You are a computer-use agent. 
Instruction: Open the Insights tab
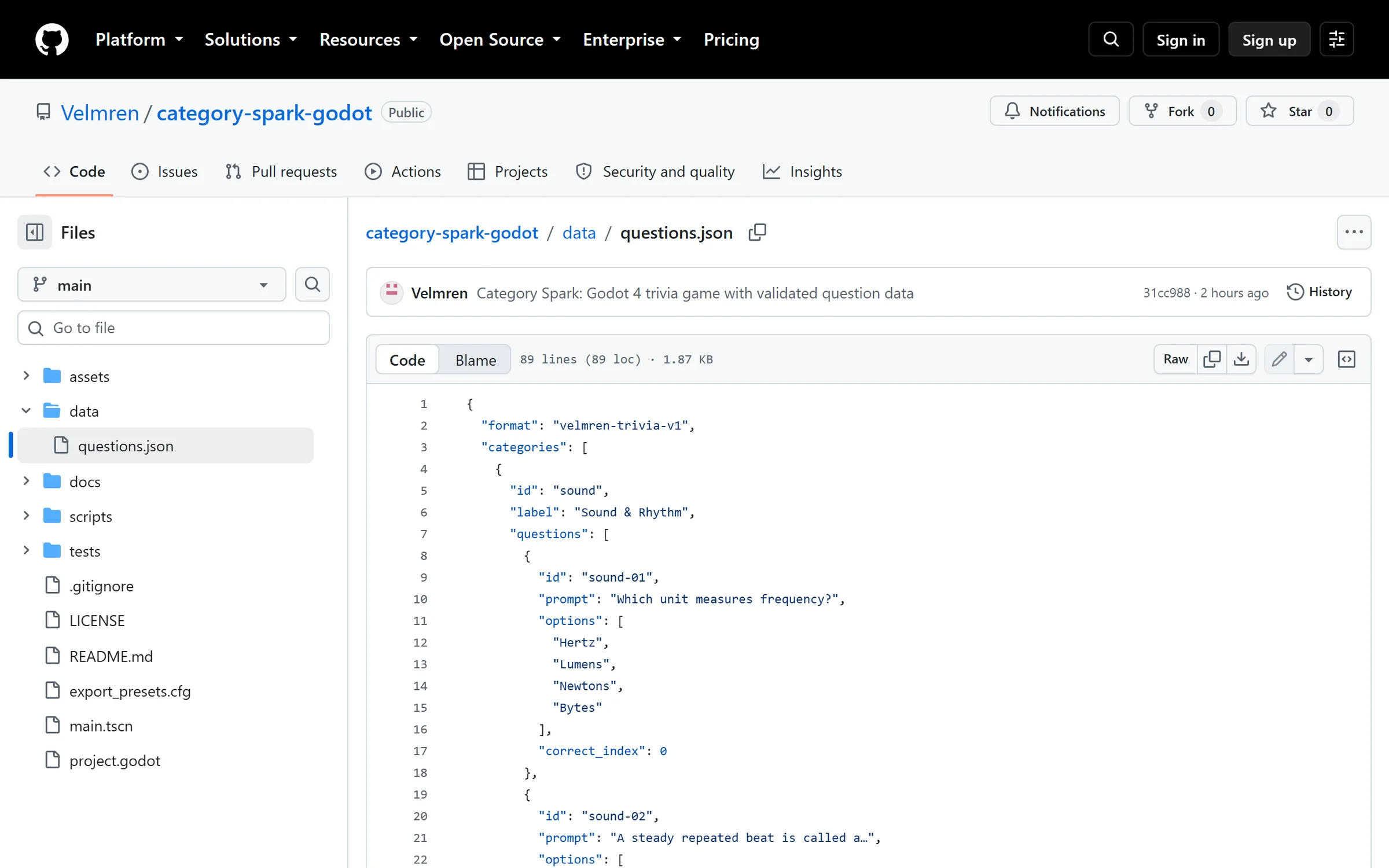coord(802,172)
